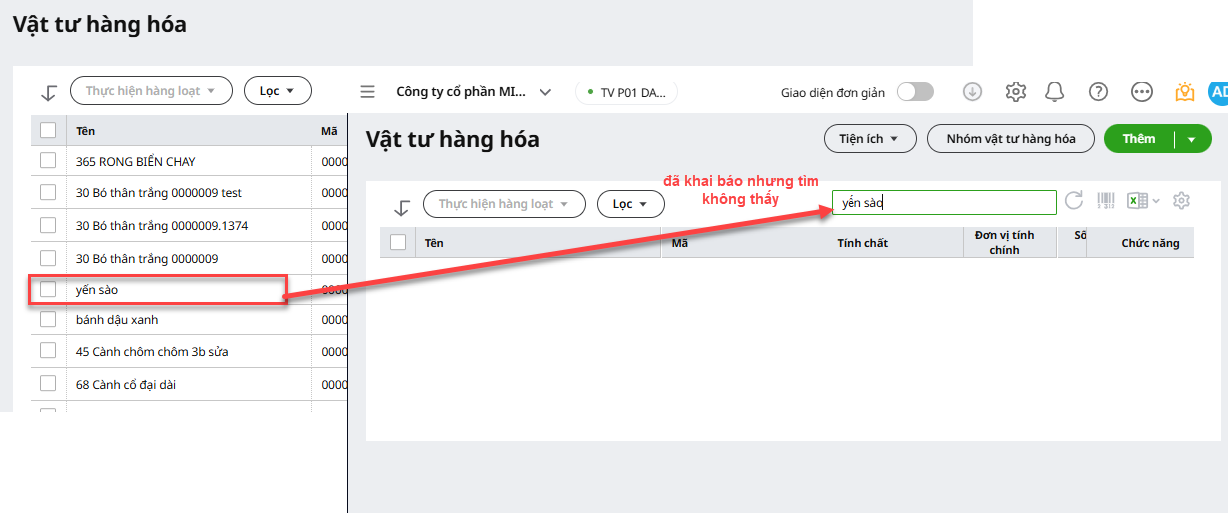Image resolution: width=1228 pixels, height=515 pixels.
Task: Click the notification bell icon
Action: tap(1054, 92)
